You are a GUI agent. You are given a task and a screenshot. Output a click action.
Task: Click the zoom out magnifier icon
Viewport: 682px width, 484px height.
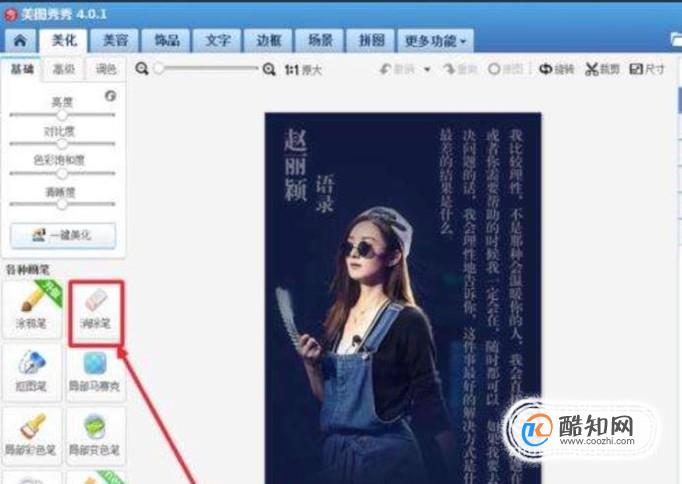tap(141, 69)
